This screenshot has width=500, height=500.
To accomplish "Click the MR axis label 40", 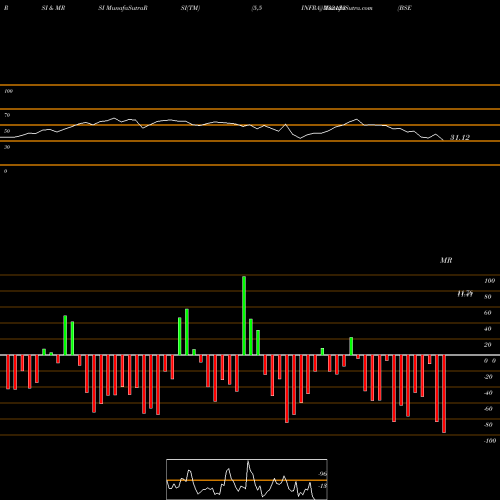I will (x=488, y=329).
